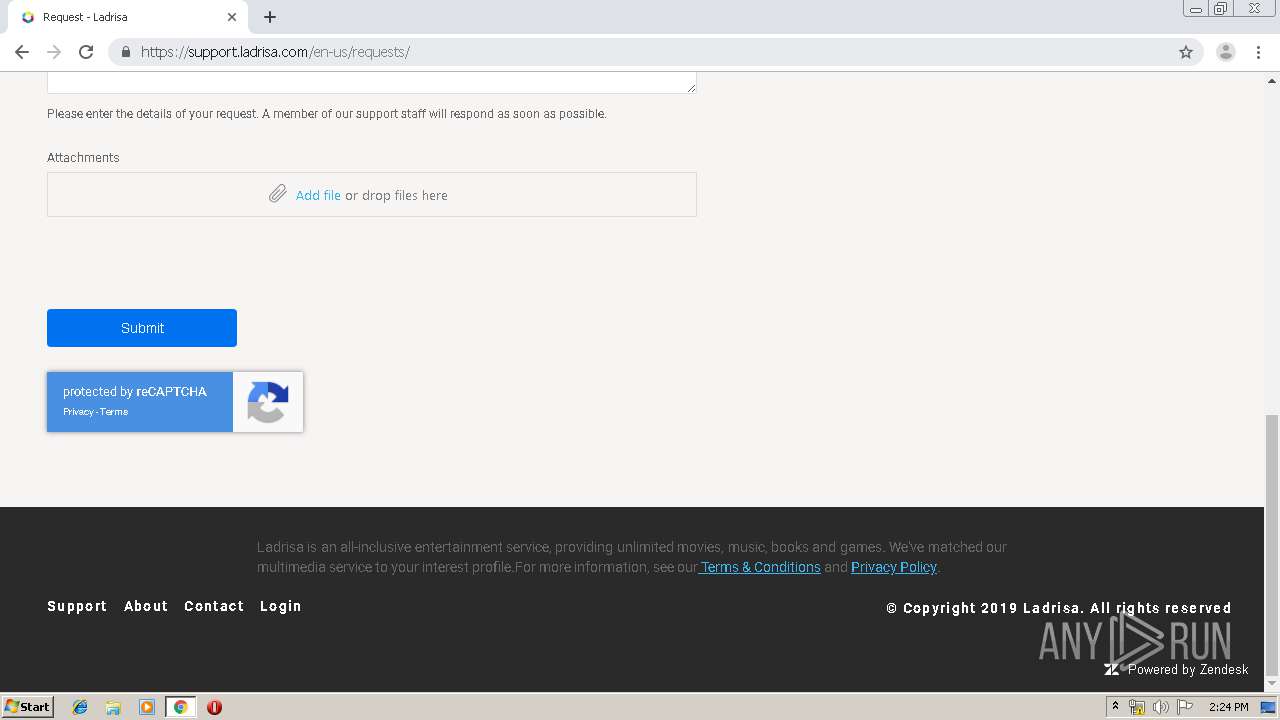Open the reCAPTCHA Privacy link
The width and height of the screenshot is (1280, 720).
tap(78, 412)
